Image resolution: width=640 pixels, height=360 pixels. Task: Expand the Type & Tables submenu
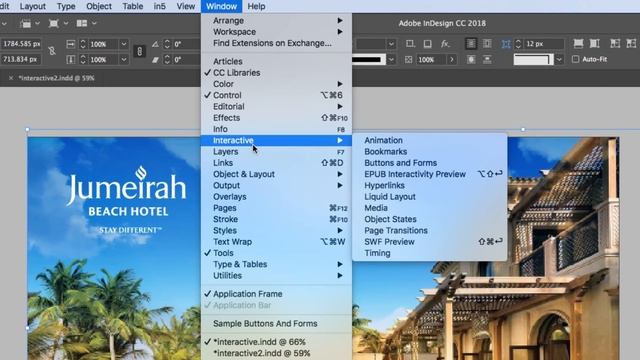click(x=276, y=264)
